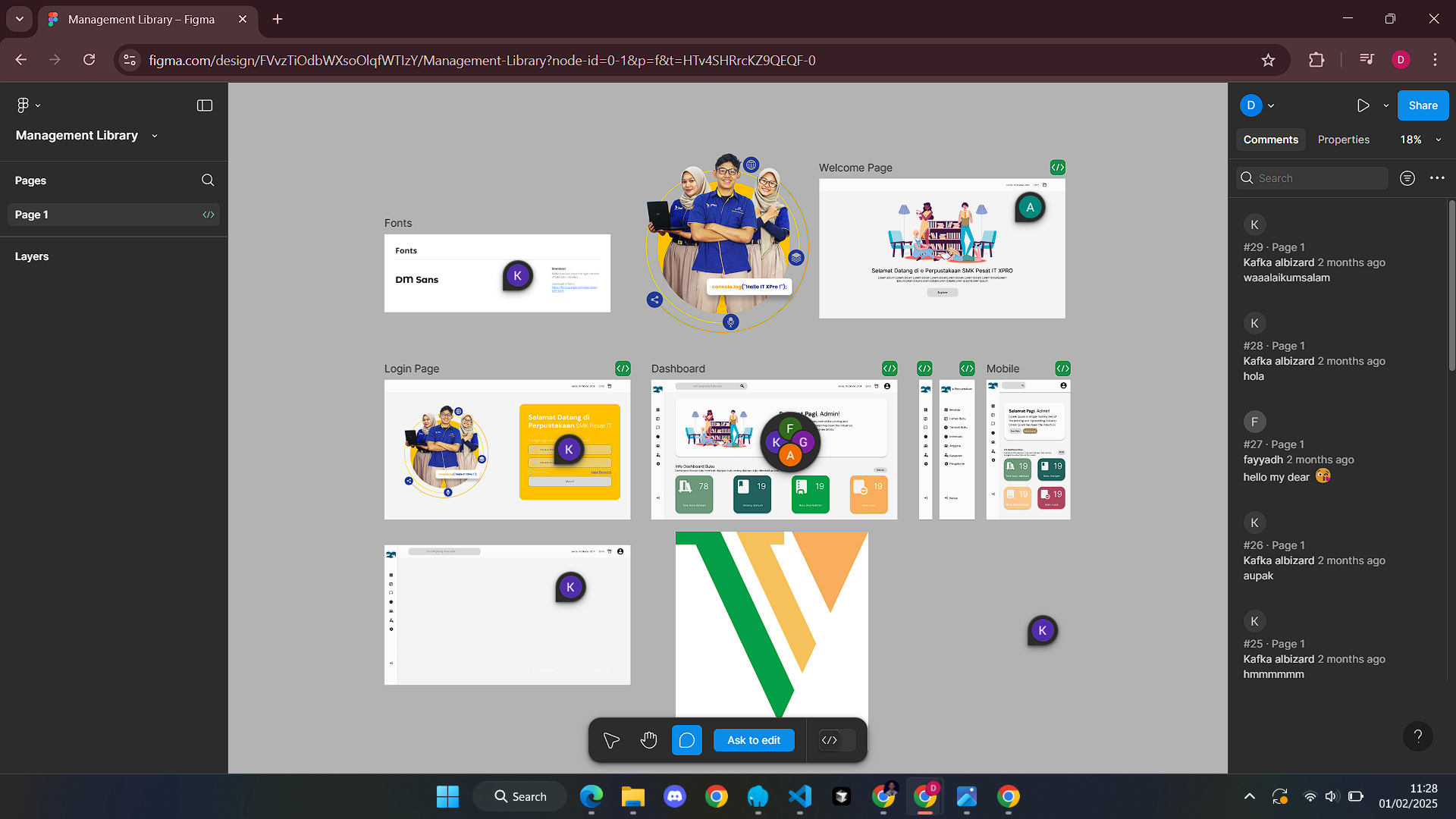Expand the Management Library file name dropdown
This screenshot has width=1456, height=819.
tap(155, 136)
